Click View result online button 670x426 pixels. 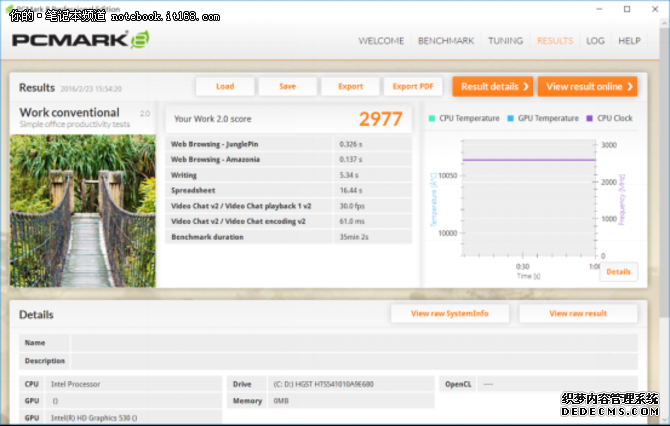click(x=588, y=86)
